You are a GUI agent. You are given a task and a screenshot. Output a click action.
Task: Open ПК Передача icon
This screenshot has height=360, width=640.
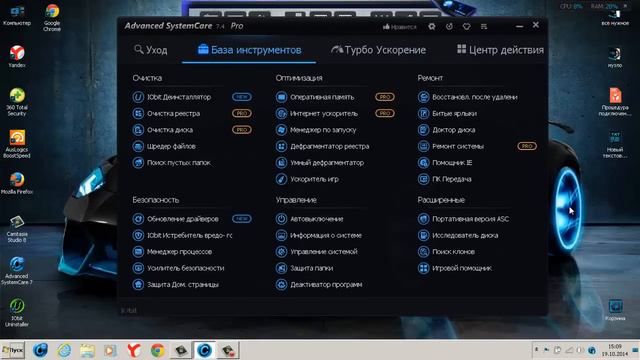pos(423,179)
